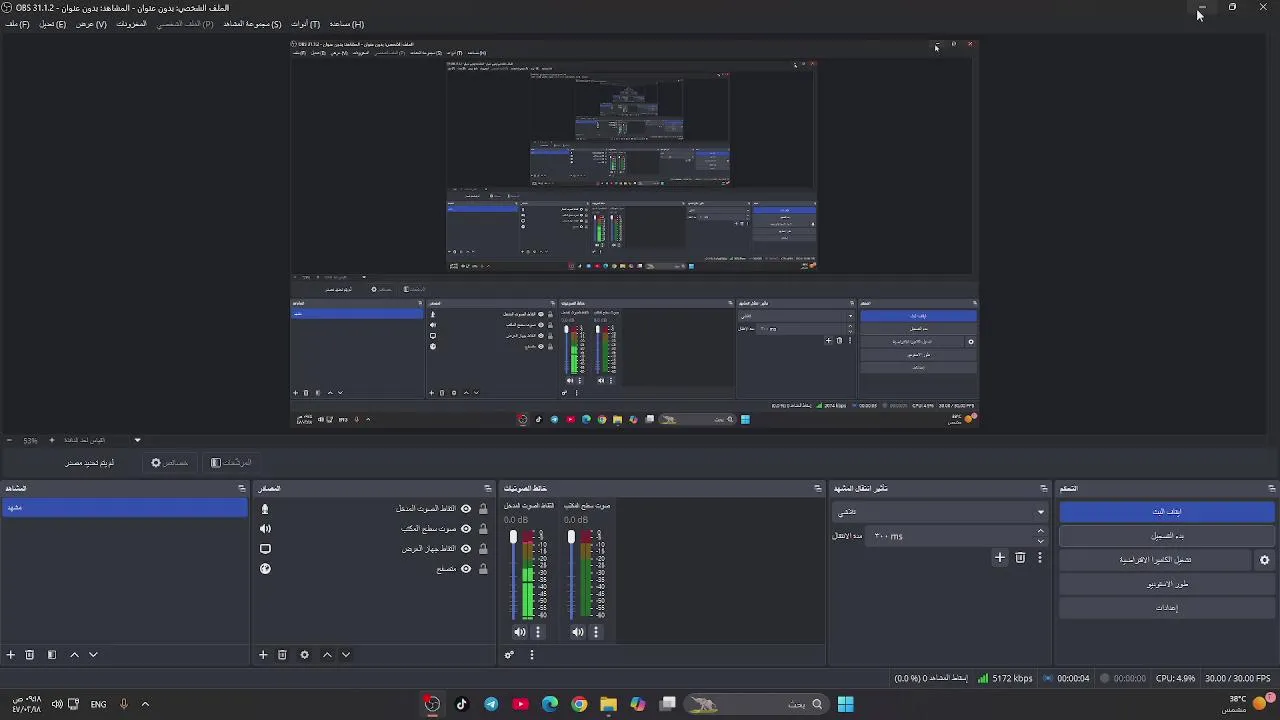Viewport: 1280px width, 720px height.
Task: Open options dots for mic audio channel
Action: click(x=538, y=632)
